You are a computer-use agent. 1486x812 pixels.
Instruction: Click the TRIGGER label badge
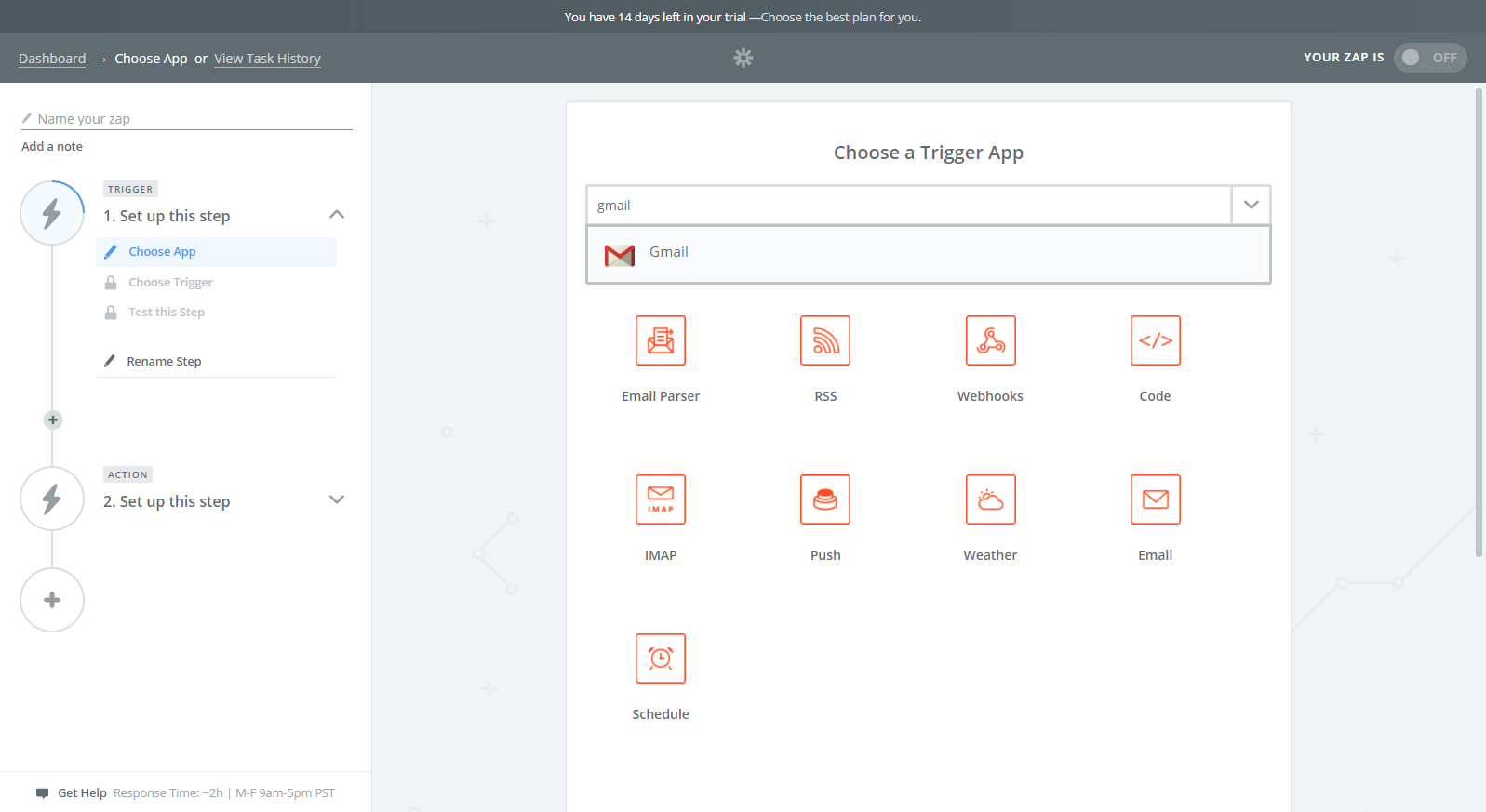click(x=130, y=189)
